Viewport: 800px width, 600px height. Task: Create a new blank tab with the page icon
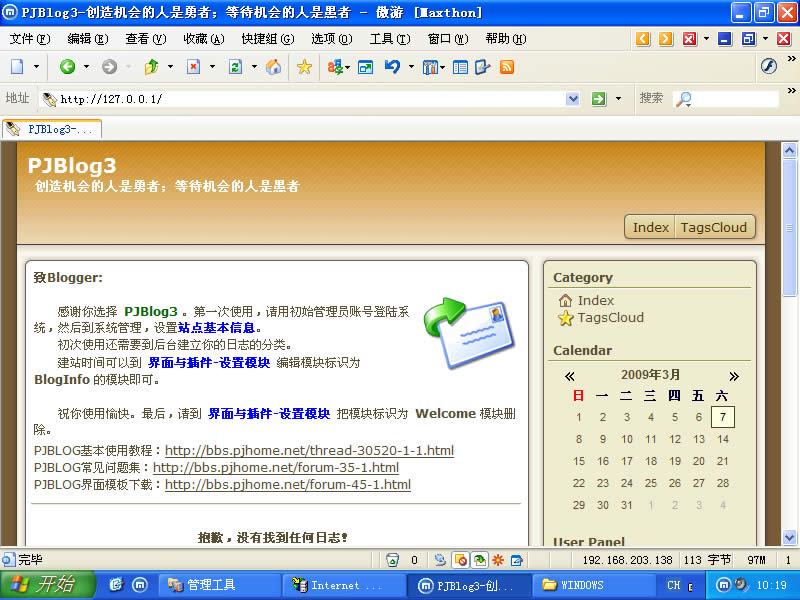pyautogui.click(x=17, y=67)
